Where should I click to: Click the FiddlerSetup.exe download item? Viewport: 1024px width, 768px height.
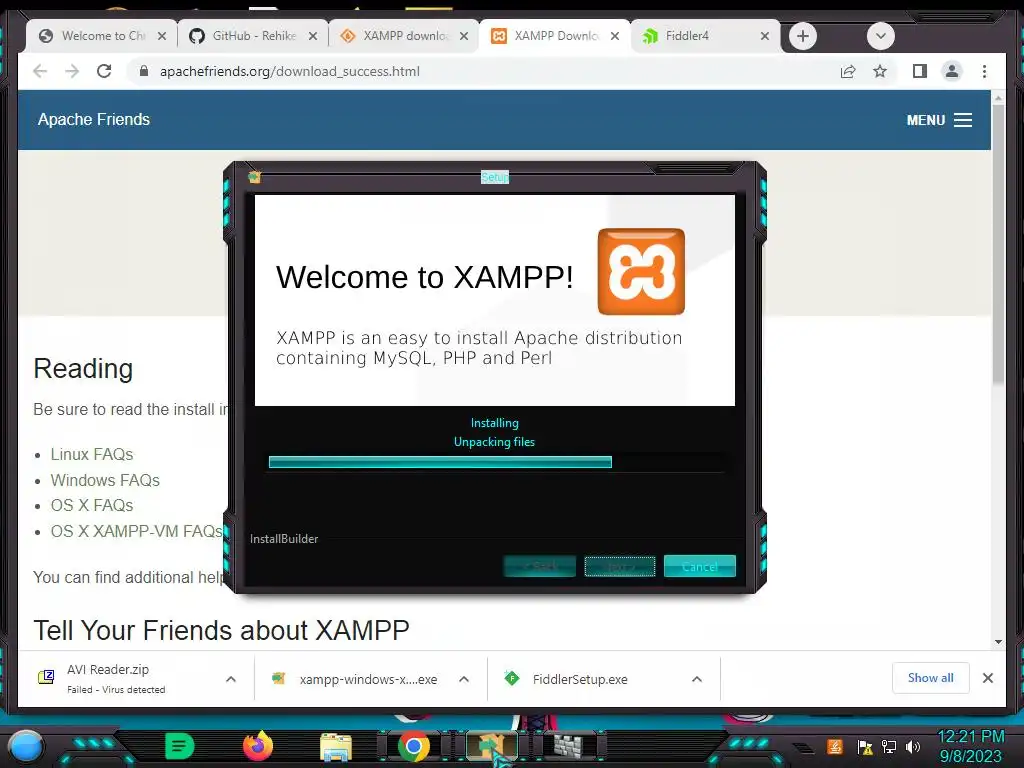(581, 679)
